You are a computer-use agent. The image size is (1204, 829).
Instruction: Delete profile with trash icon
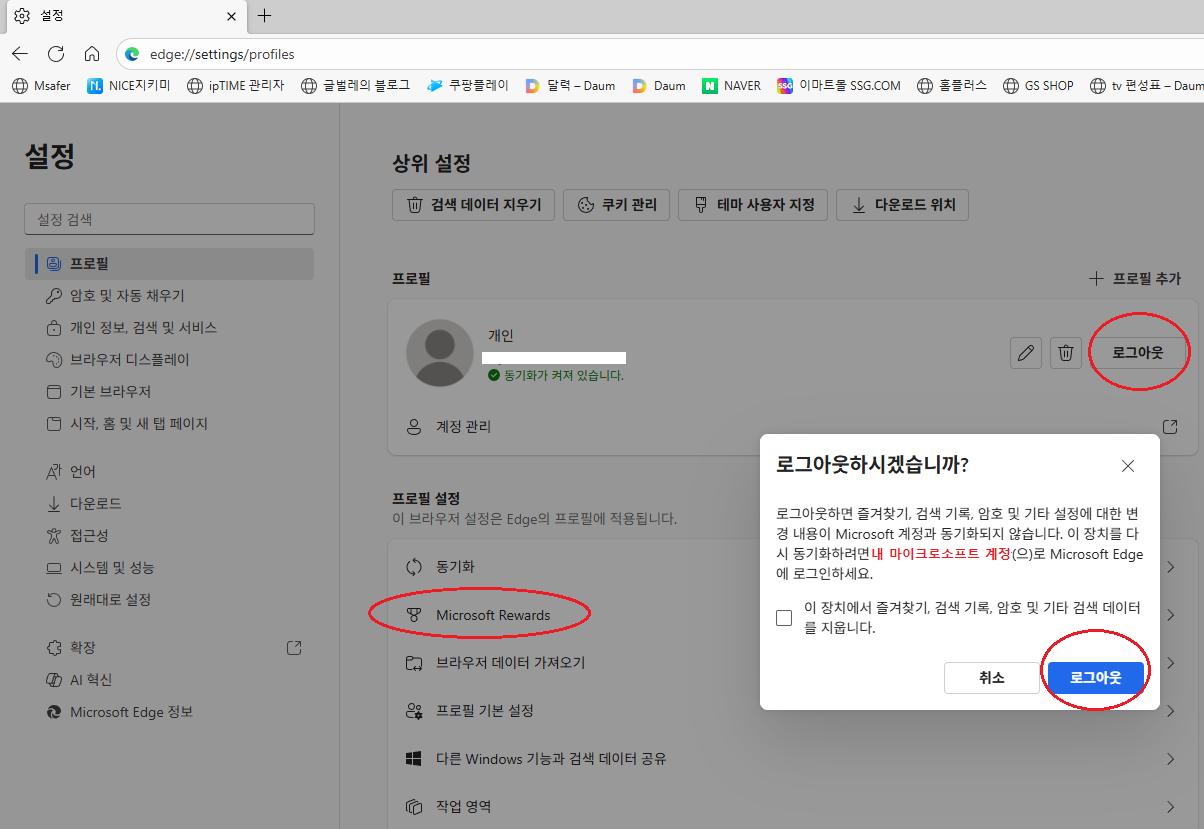(x=1066, y=353)
